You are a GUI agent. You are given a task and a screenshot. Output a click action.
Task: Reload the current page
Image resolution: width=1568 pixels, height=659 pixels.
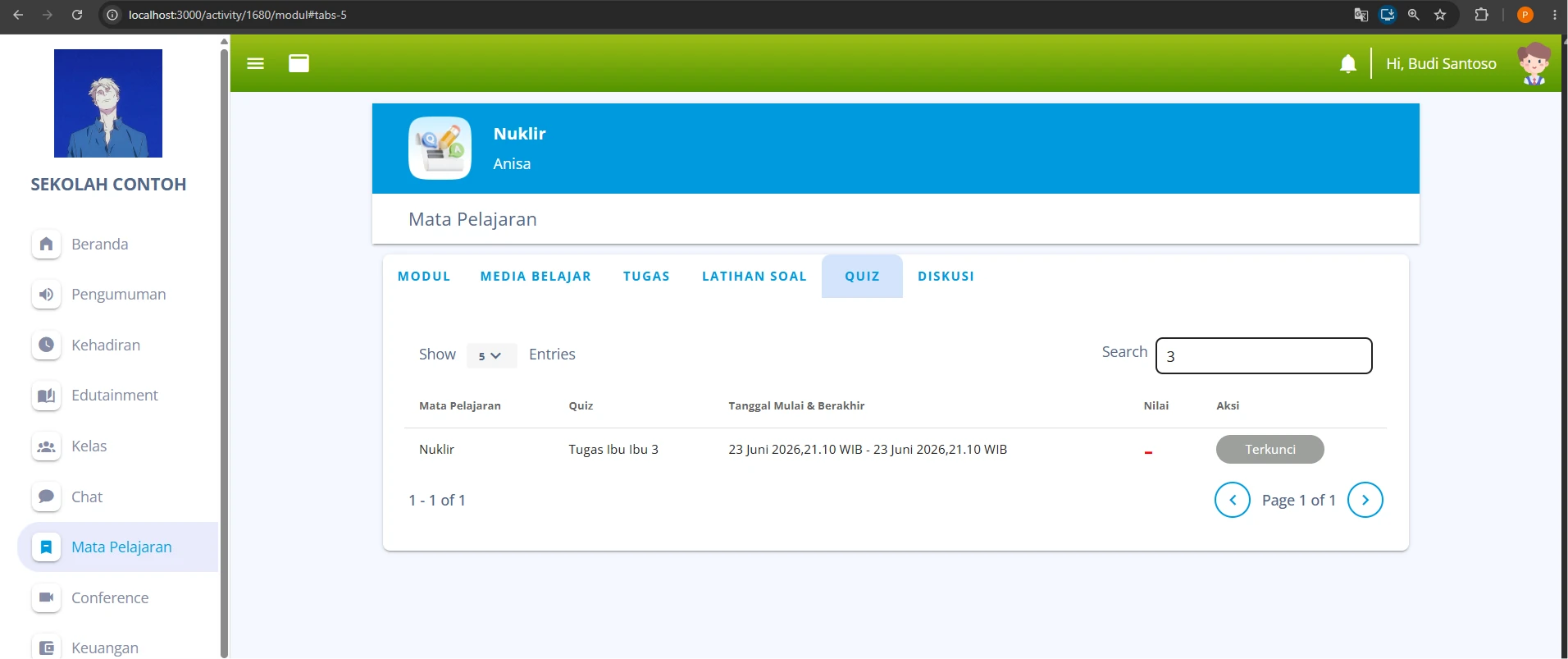77,15
